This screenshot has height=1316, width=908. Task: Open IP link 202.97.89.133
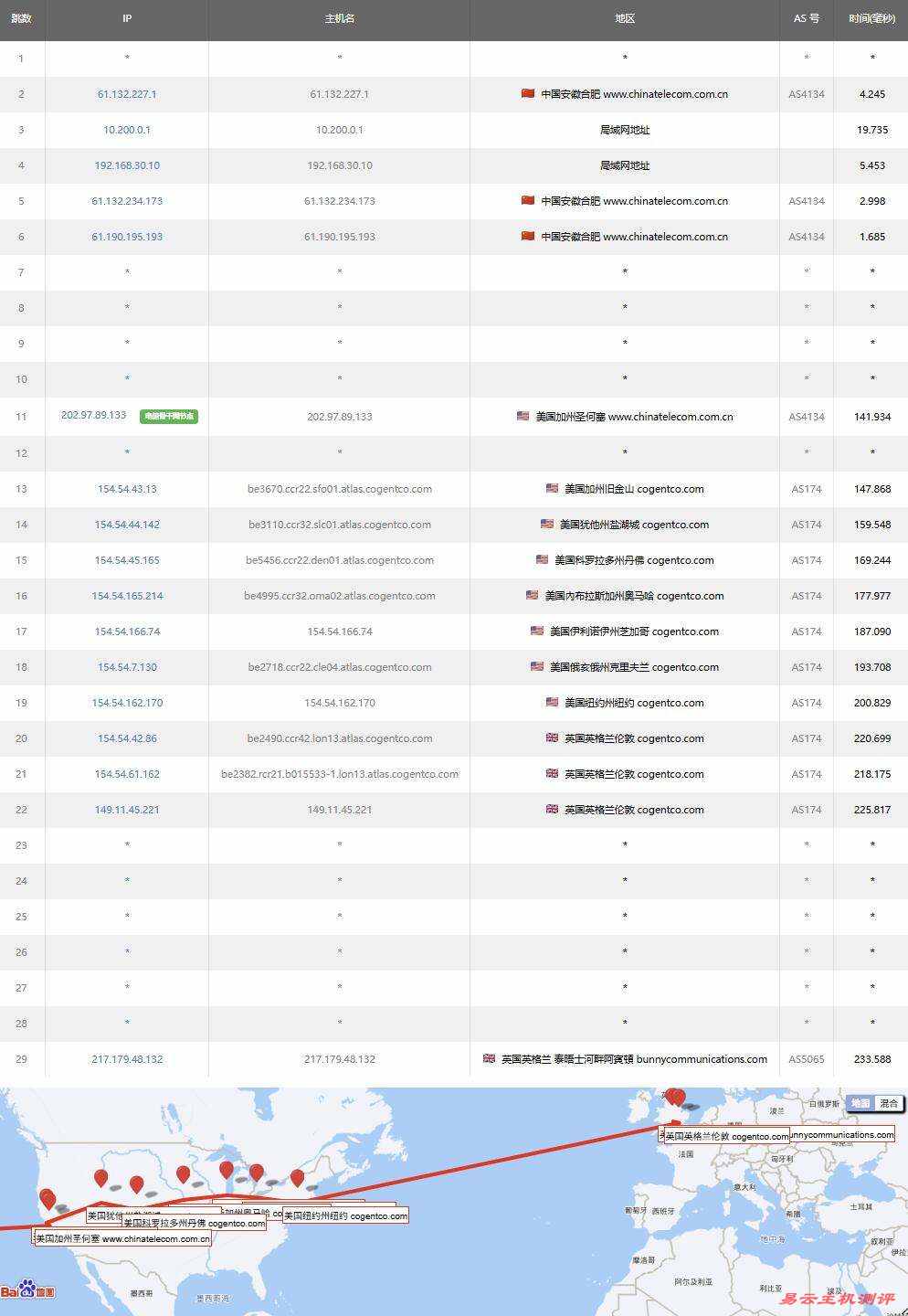[93, 415]
